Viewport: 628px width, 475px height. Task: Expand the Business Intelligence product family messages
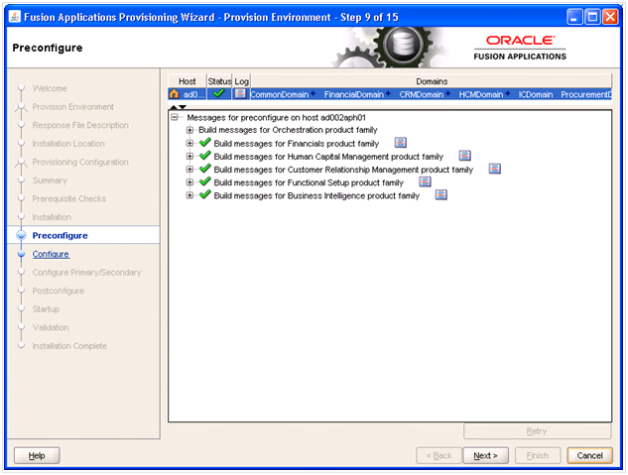190,195
